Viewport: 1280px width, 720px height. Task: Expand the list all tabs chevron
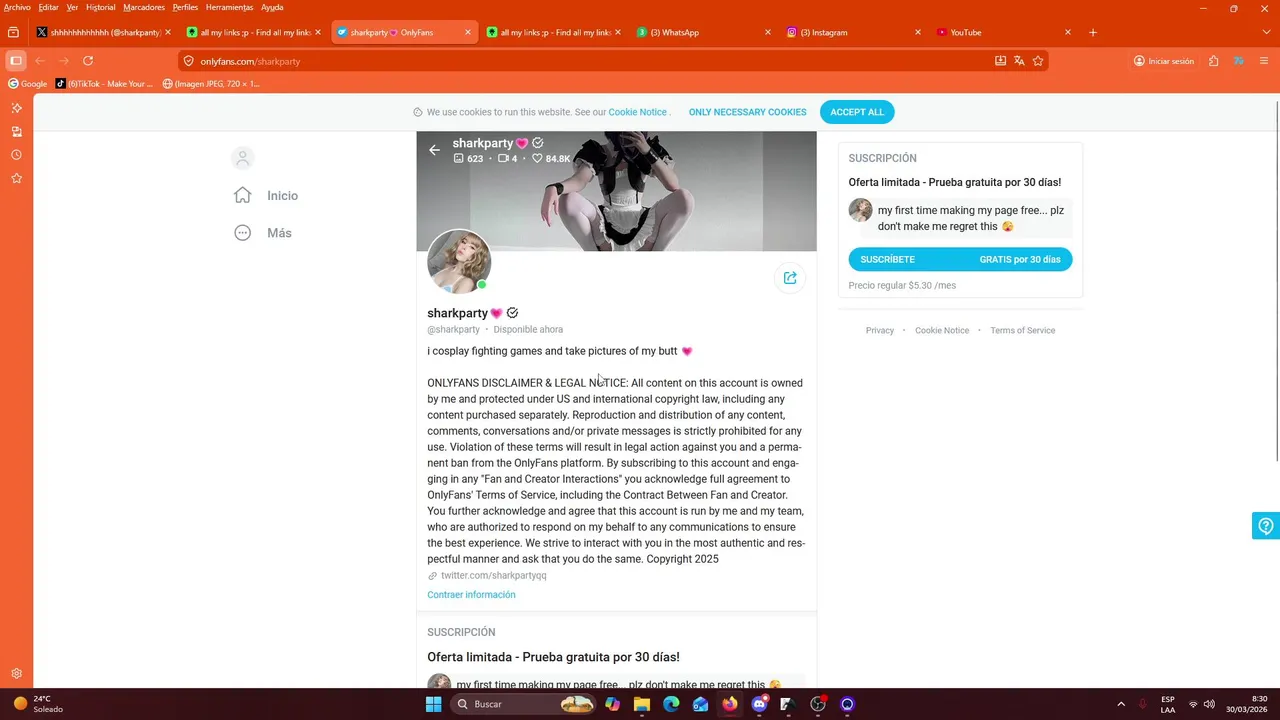click(1266, 32)
